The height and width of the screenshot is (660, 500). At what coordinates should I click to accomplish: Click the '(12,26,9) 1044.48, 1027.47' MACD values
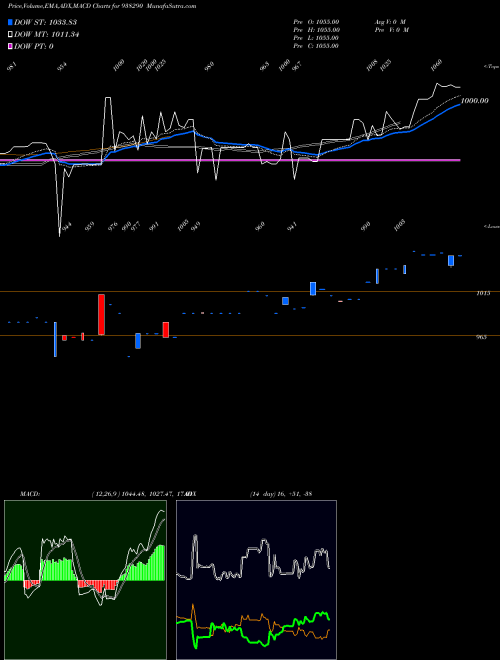pos(132,494)
